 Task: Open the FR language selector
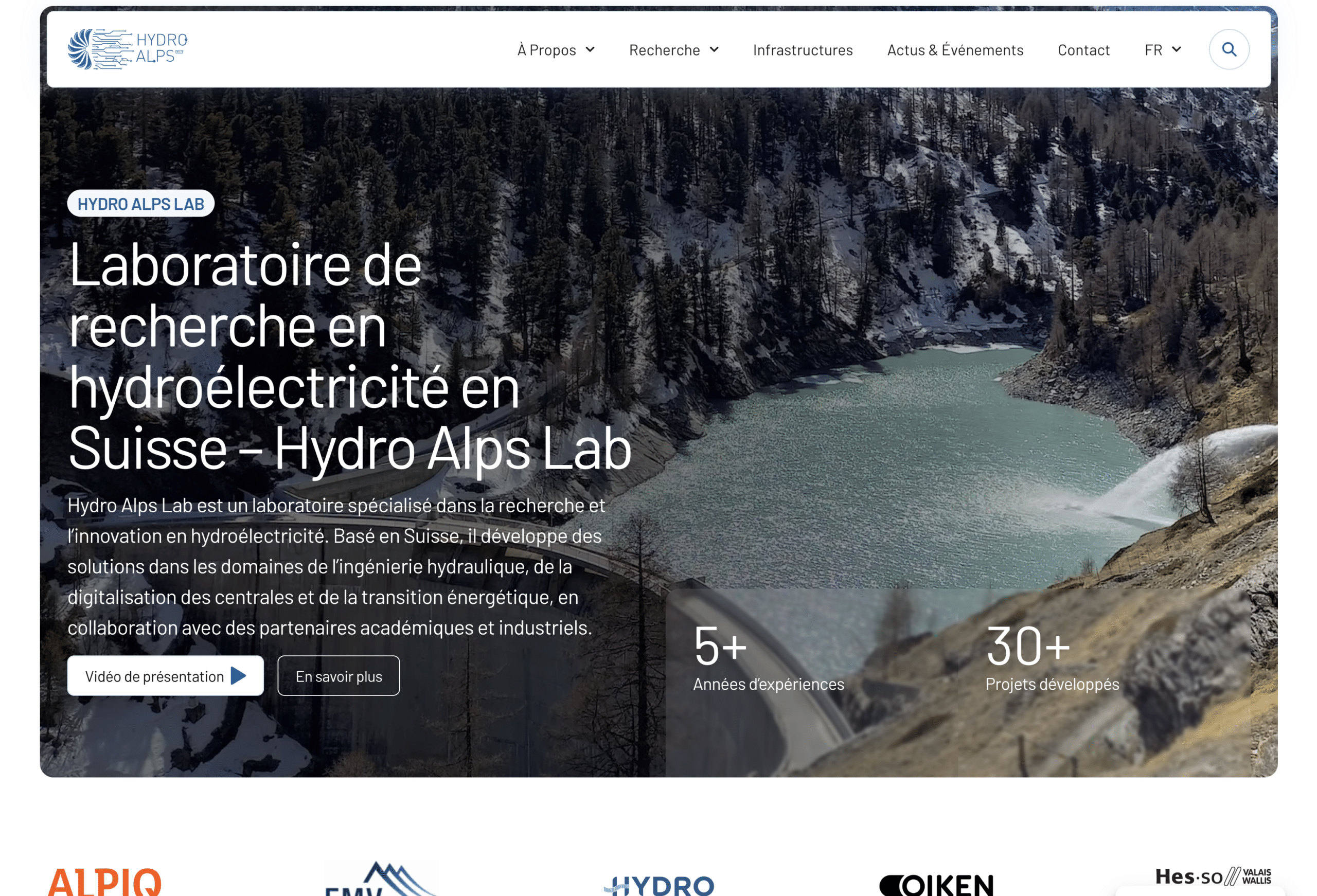(x=1163, y=50)
